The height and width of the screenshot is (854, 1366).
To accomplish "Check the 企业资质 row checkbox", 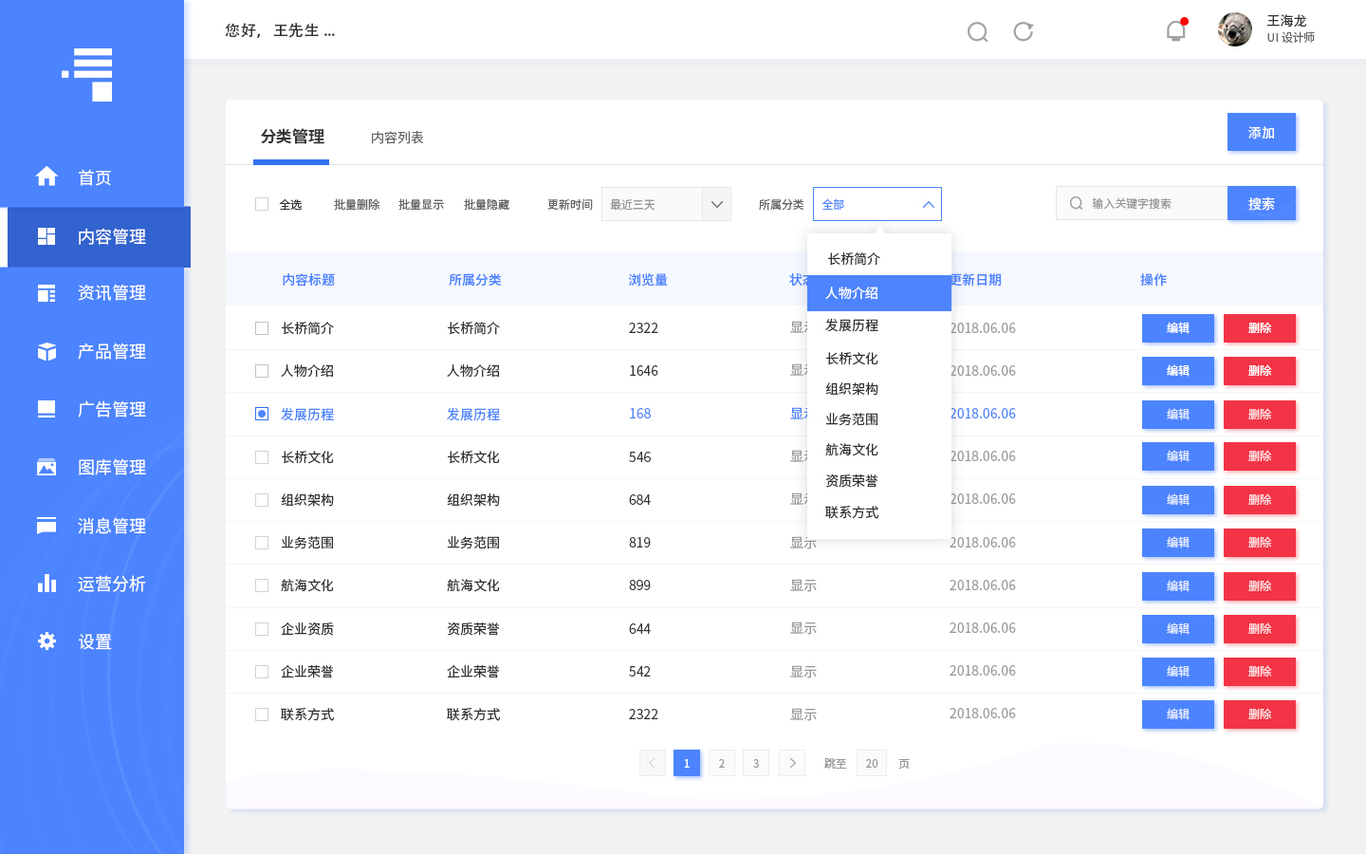I will [262, 629].
